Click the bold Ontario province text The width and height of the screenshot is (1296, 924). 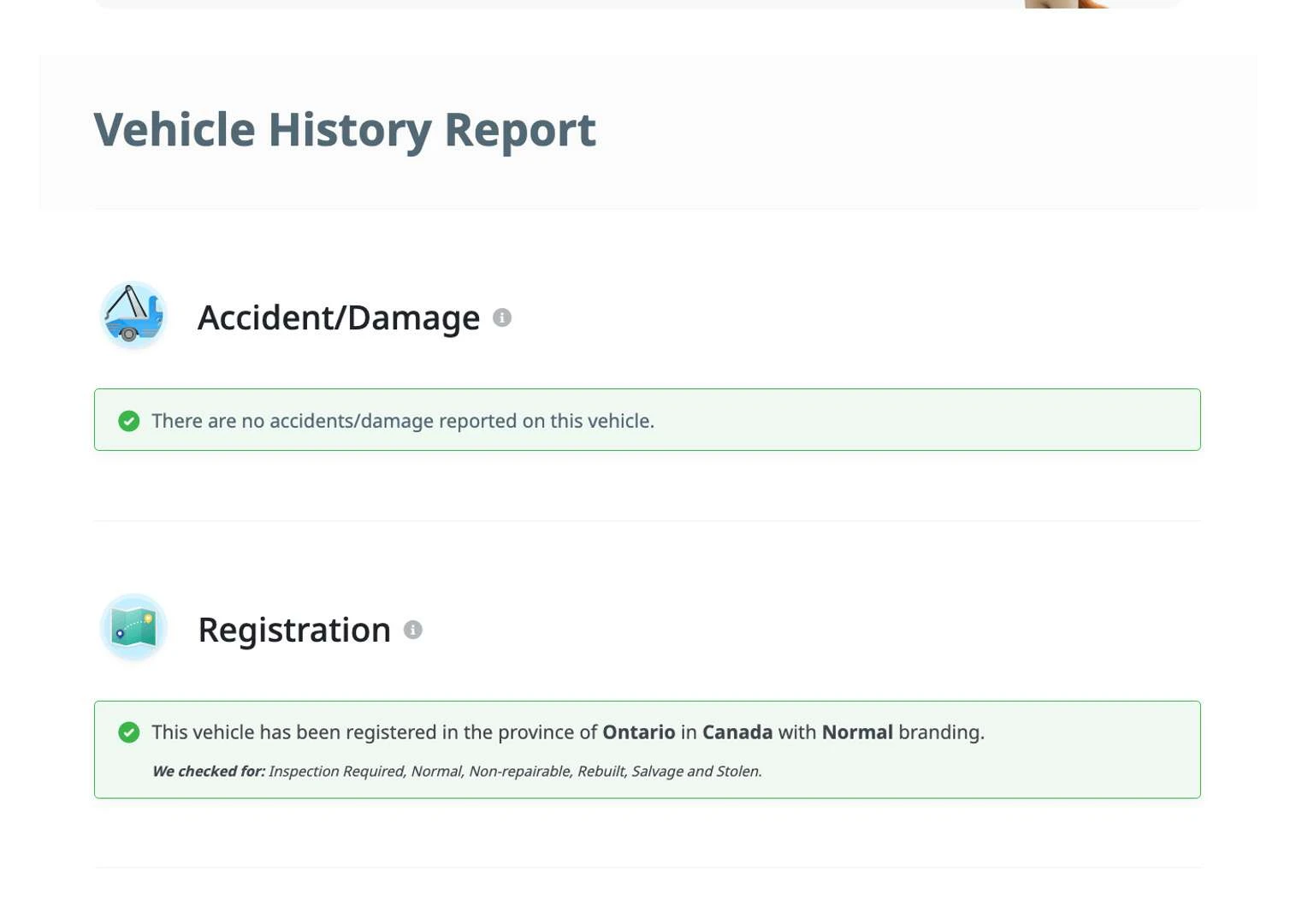click(x=639, y=732)
